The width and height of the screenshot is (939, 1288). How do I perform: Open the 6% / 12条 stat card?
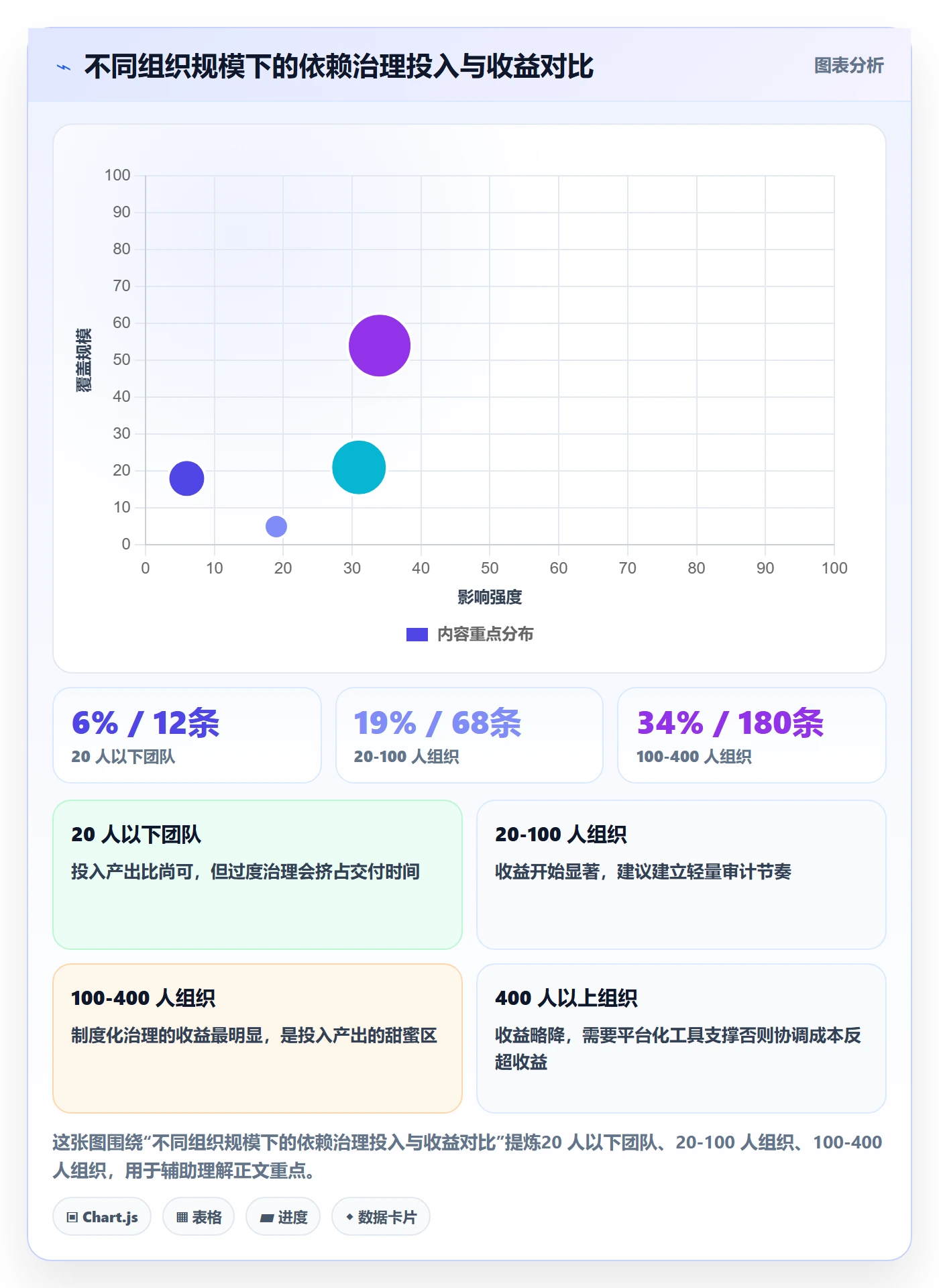pos(187,735)
